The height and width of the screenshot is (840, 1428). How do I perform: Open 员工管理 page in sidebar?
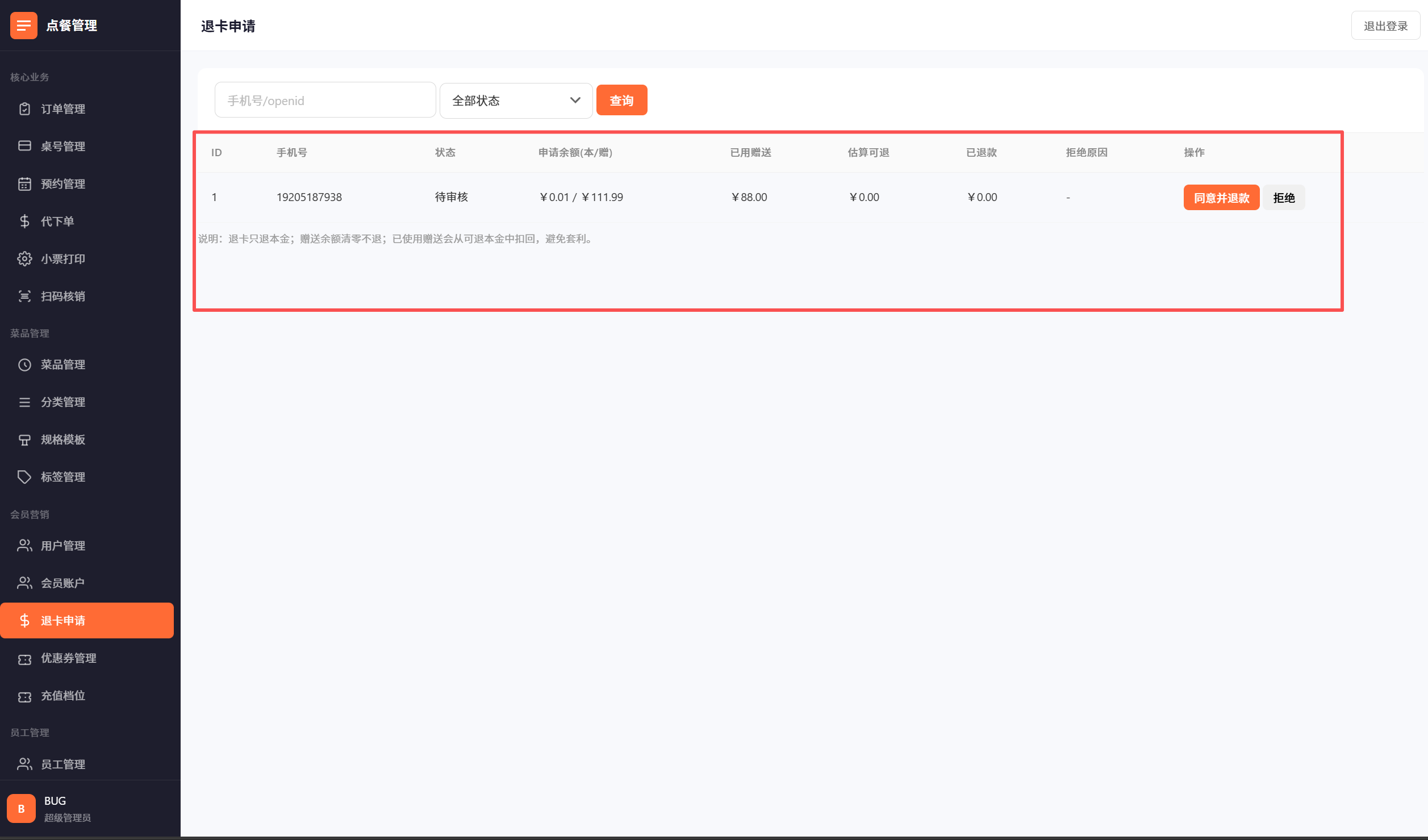click(62, 764)
